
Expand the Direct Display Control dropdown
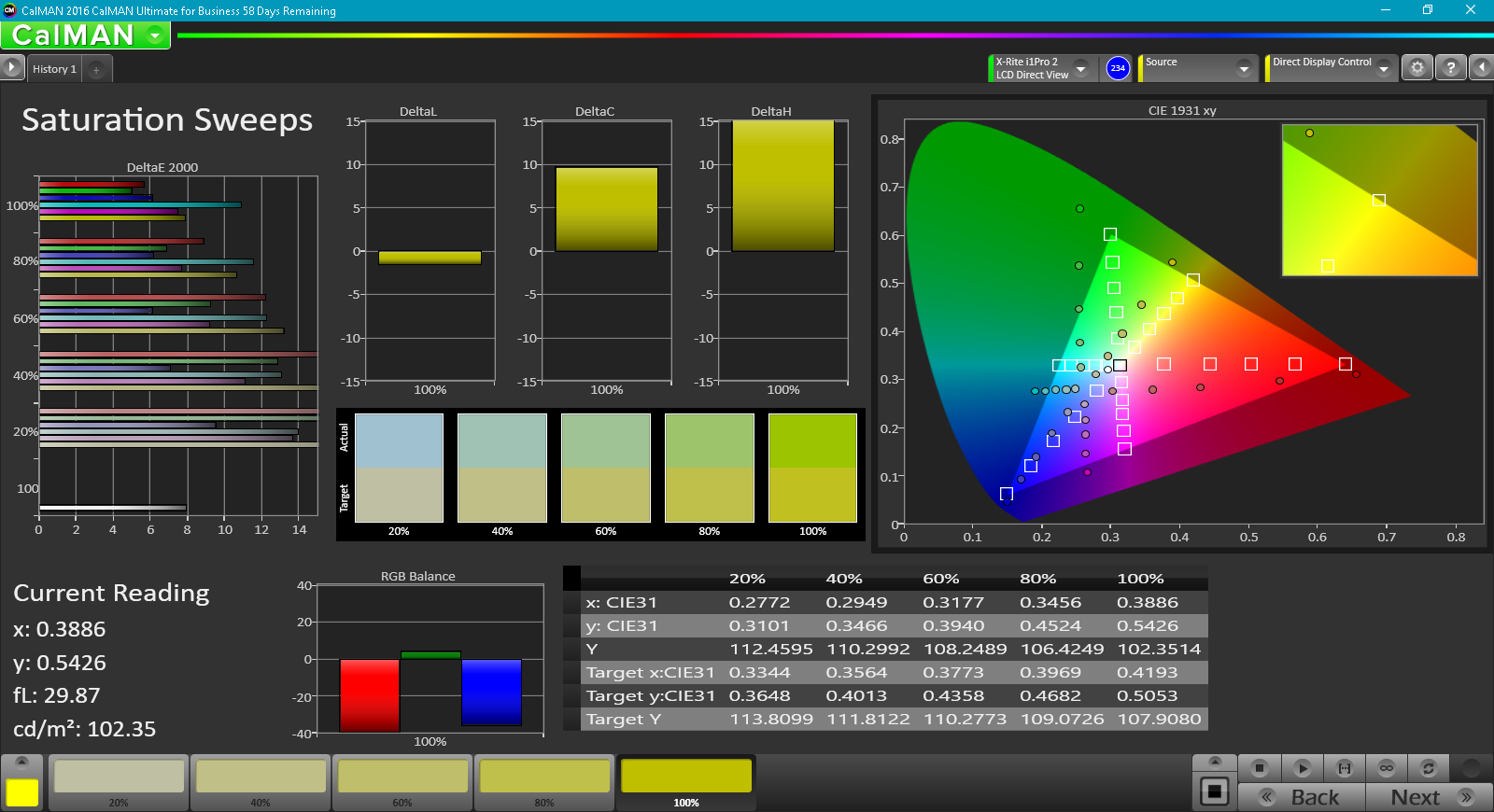(x=1383, y=69)
